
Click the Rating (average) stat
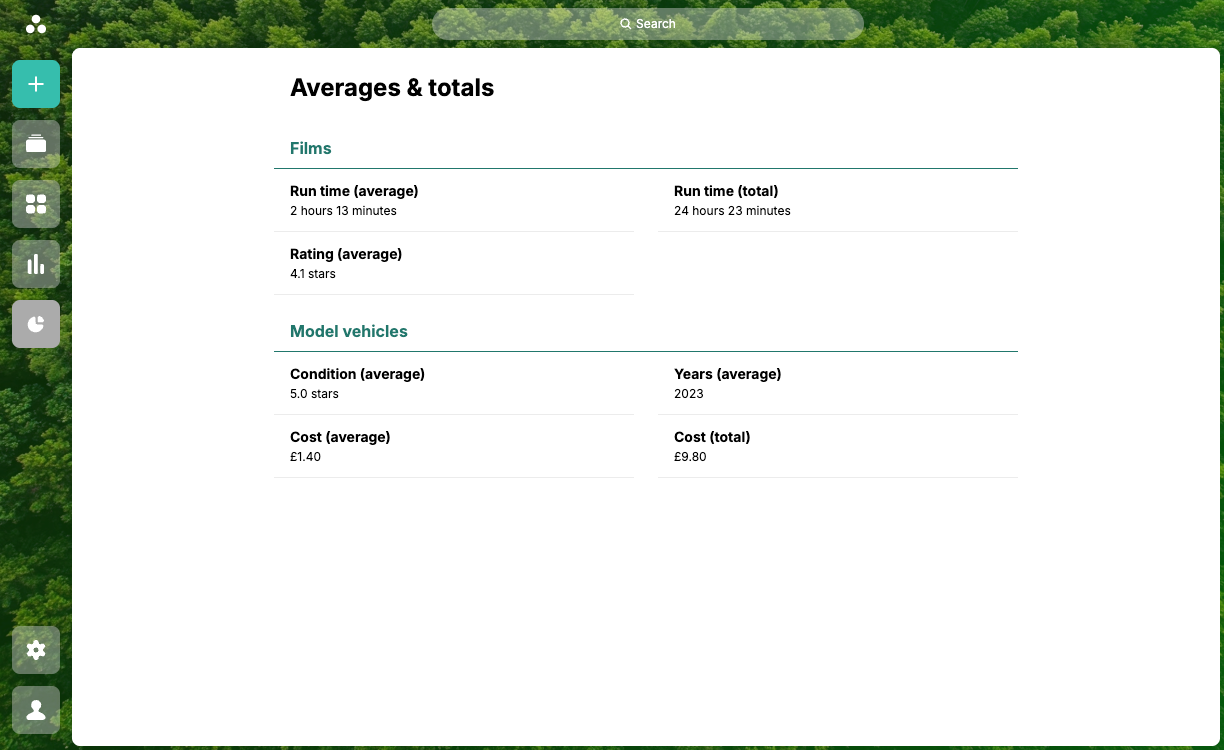[x=346, y=263]
